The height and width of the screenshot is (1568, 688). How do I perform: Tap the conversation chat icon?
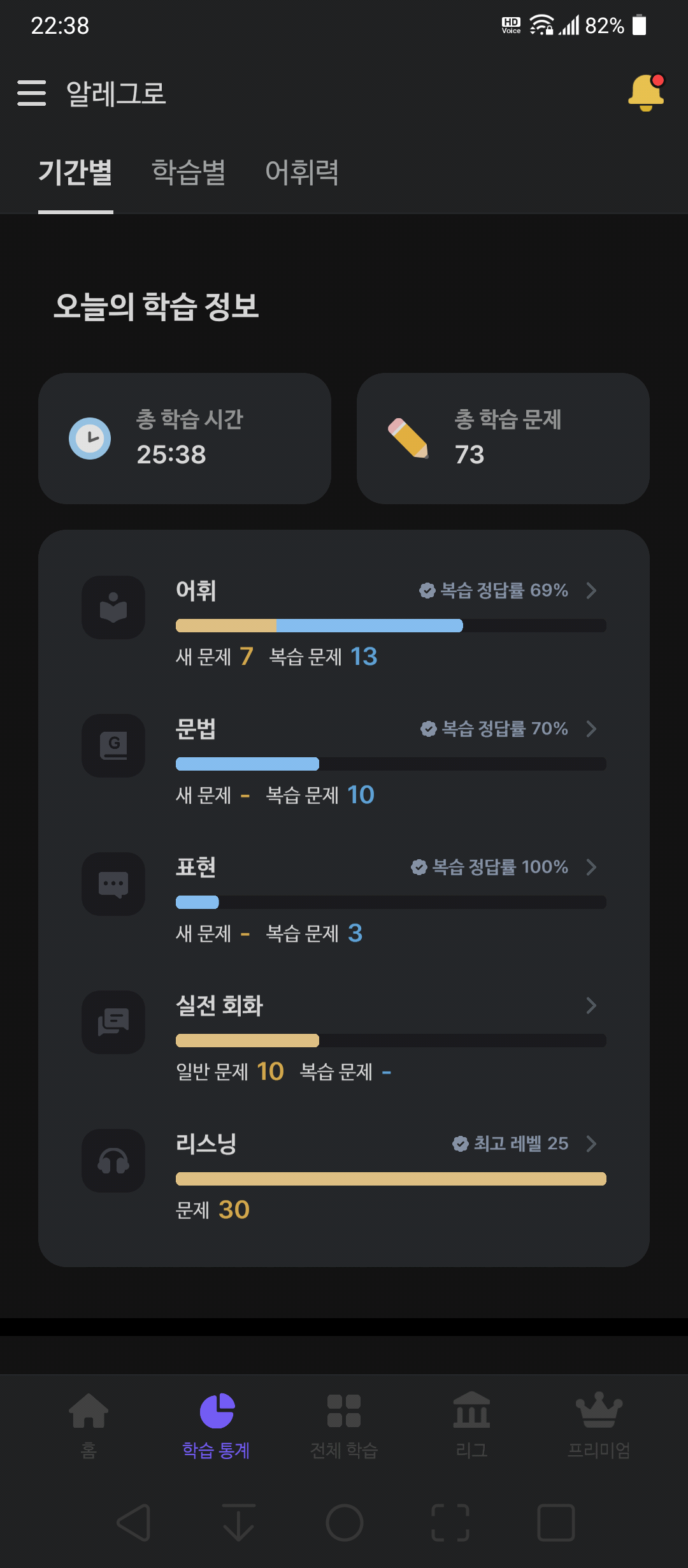113,1022
